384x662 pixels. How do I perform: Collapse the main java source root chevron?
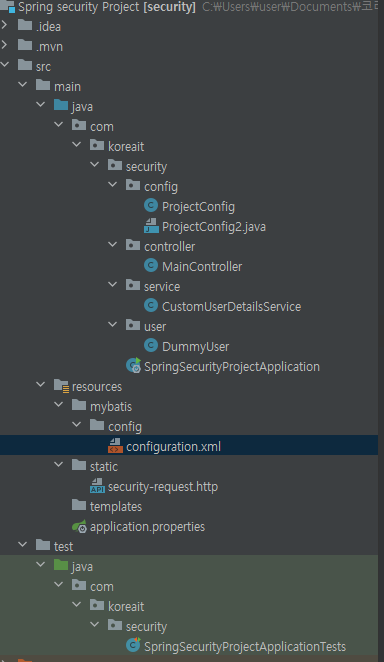tap(41, 105)
